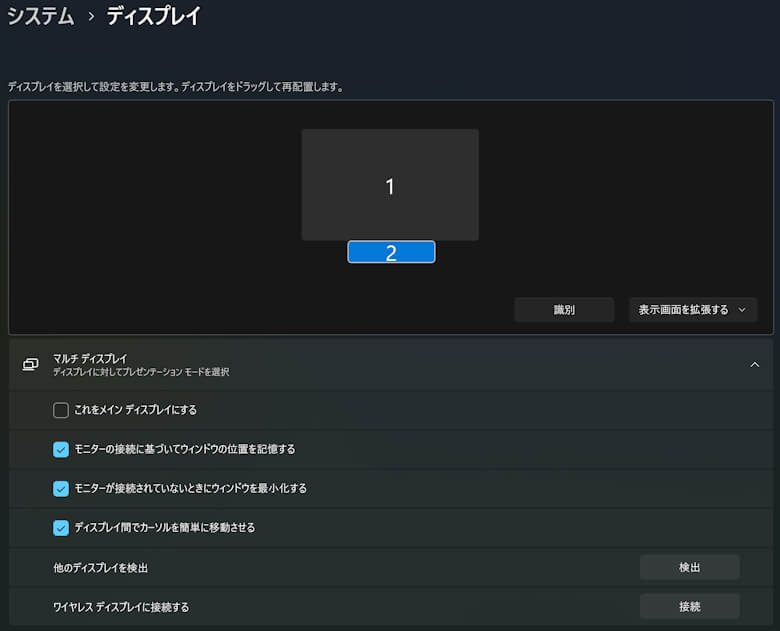Collapse the マルチ ディスプレイ section with its chevron

754,365
